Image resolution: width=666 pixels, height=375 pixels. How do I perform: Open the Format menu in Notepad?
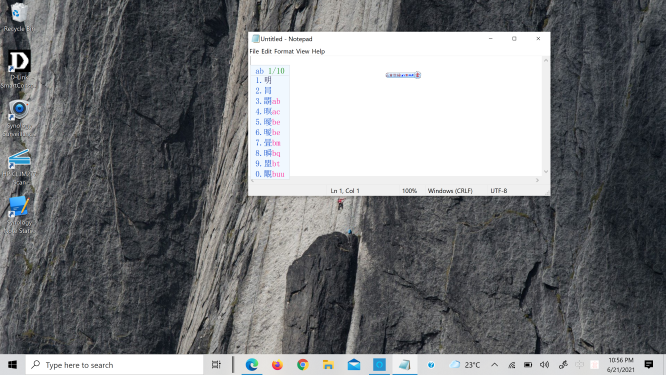coord(284,51)
